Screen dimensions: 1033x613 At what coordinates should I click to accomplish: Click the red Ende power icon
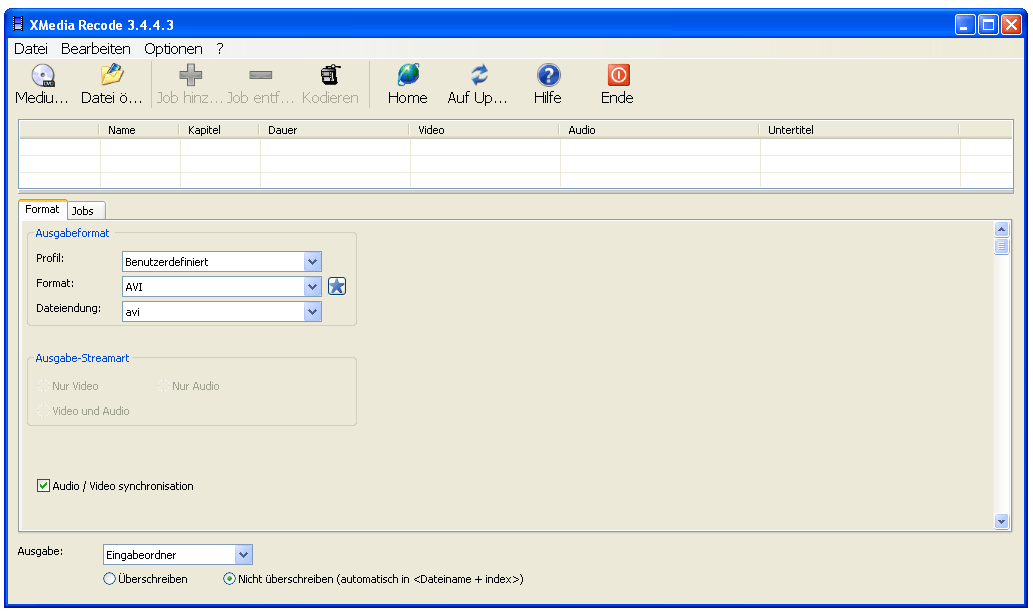[x=618, y=75]
